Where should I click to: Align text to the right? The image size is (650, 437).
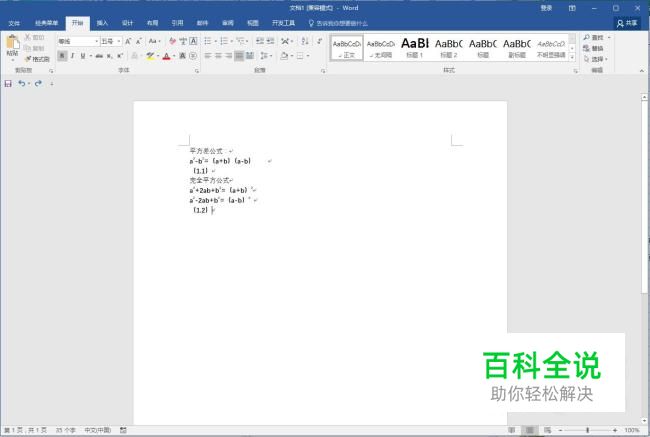pos(229,56)
